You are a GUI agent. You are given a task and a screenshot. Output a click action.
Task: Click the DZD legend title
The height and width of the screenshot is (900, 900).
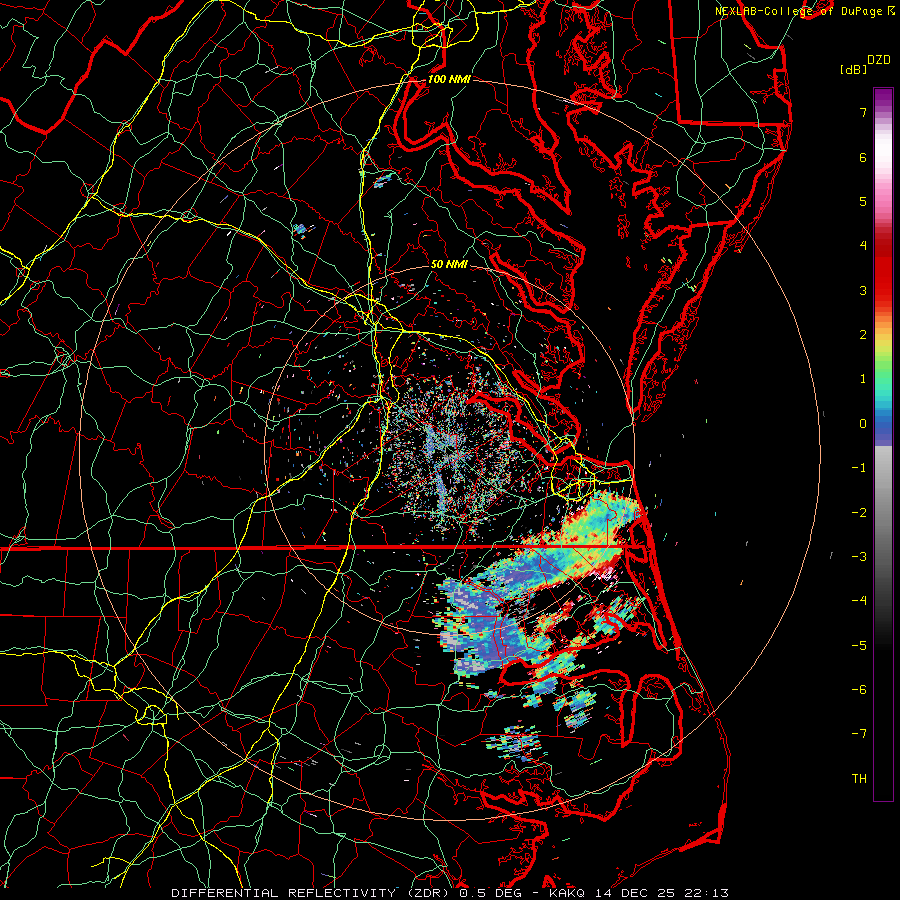point(878,60)
